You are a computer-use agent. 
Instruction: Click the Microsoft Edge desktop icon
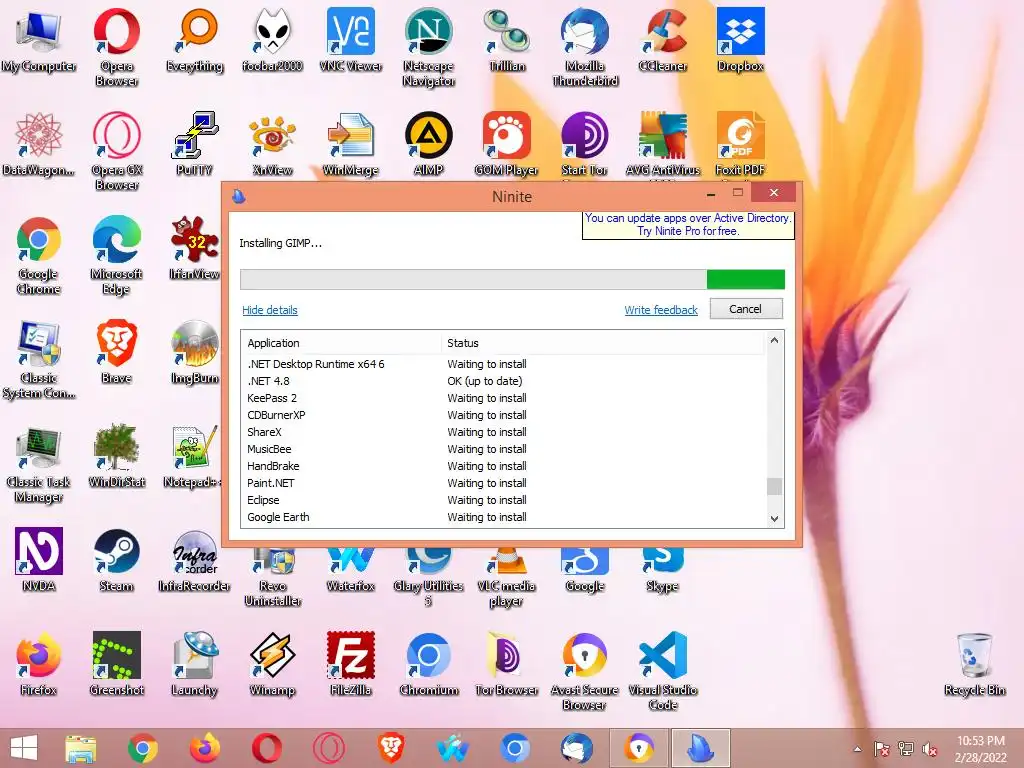[116, 255]
